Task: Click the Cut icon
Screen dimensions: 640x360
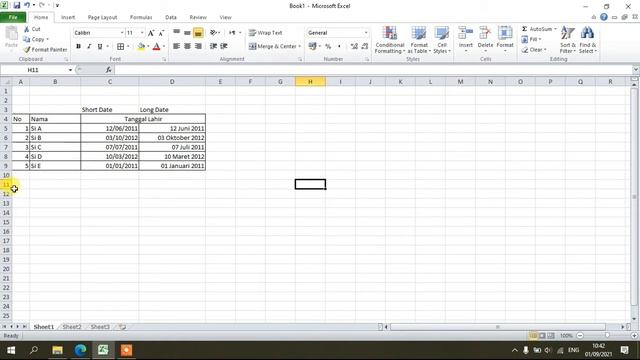Action: pyautogui.click(x=27, y=29)
